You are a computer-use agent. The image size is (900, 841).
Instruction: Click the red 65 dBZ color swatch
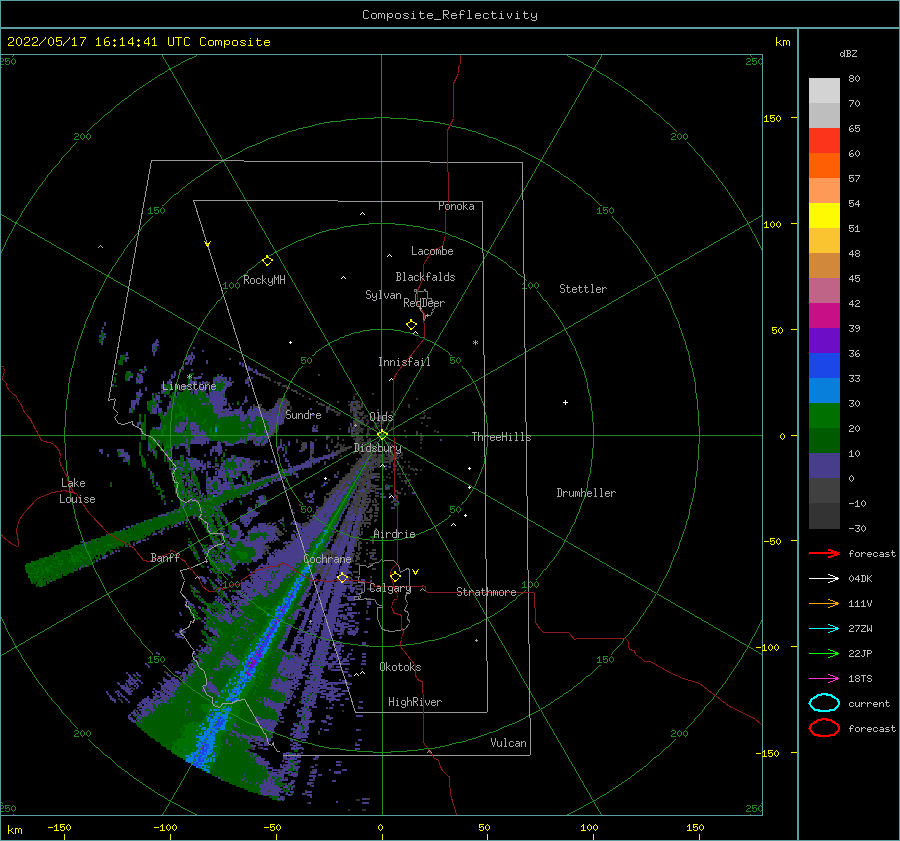tap(824, 141)
